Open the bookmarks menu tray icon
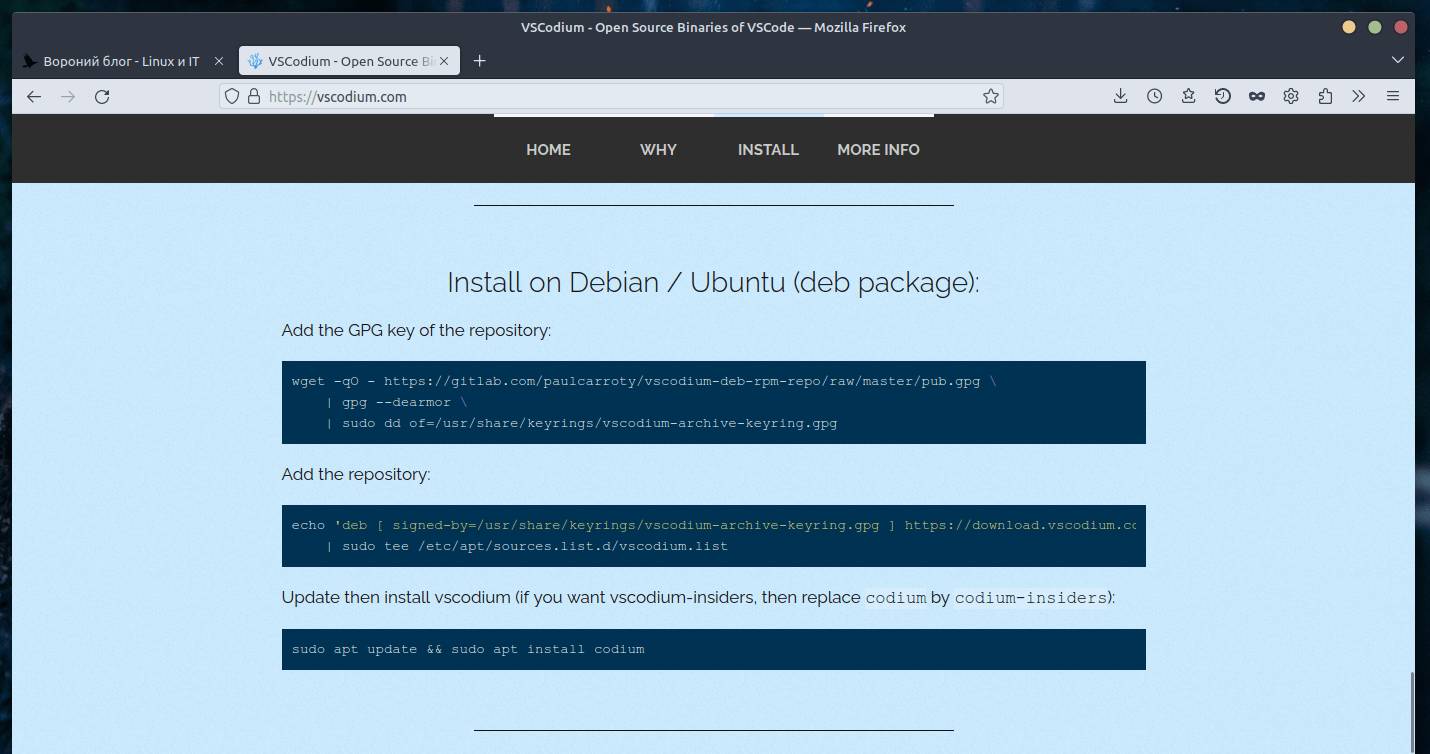The image size is (1430, 754). [1188, 97]
